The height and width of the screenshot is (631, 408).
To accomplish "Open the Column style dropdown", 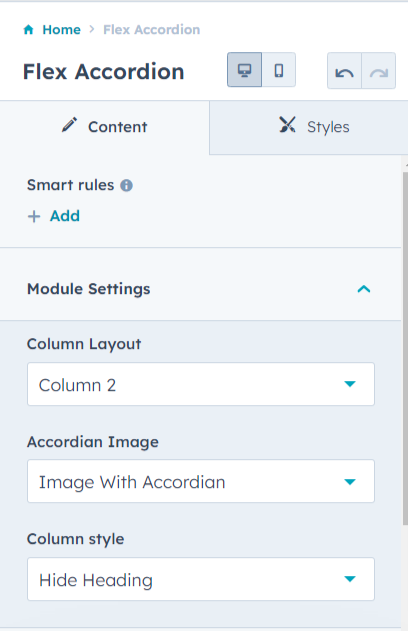I will pyautogui.click(x=201, y=579).
